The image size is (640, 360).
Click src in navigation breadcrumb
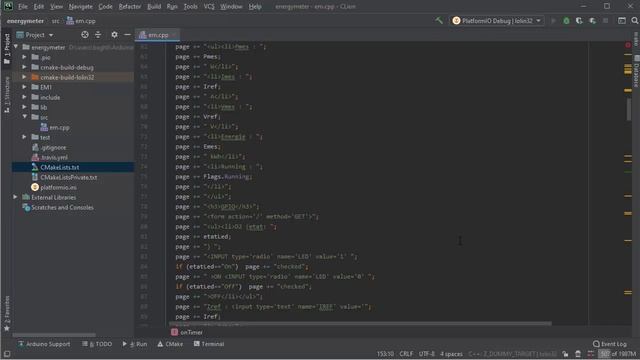pyautogui.click(x=56, y=21)
